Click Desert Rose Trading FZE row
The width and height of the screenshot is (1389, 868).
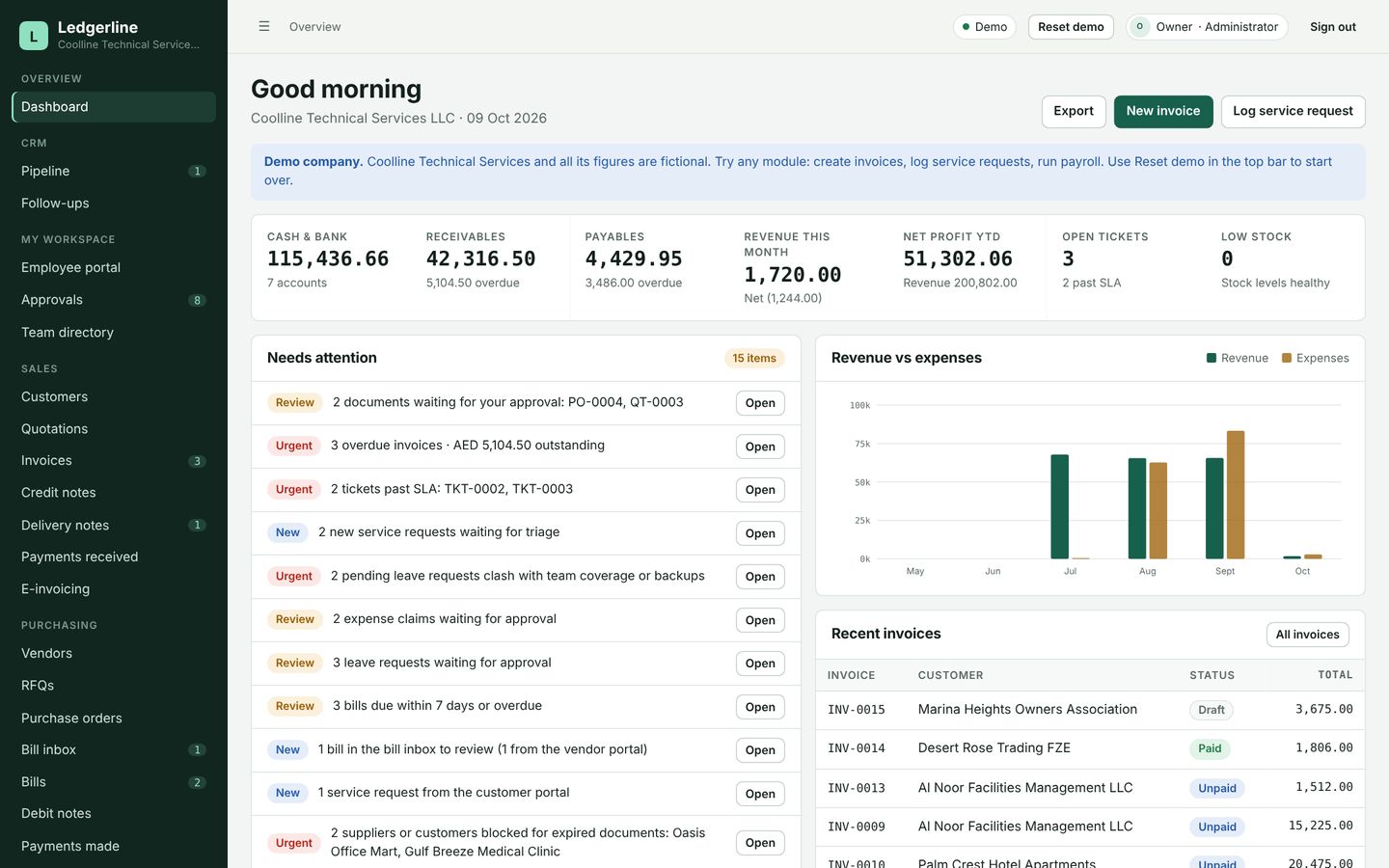(1090, 748)
